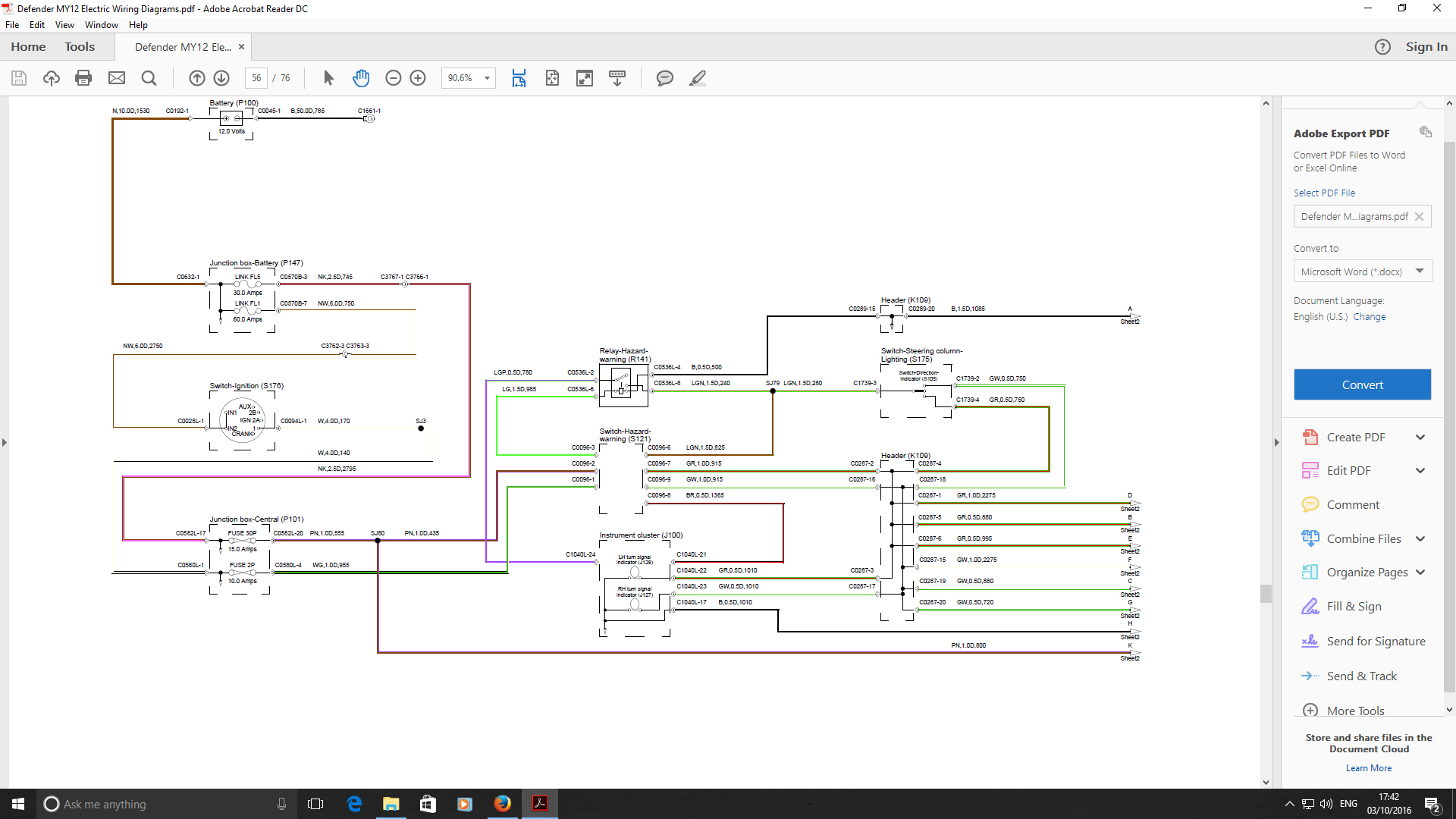1456x819 pixels.
Task: Expand the left navigation pane arrow
Action: 5,442
